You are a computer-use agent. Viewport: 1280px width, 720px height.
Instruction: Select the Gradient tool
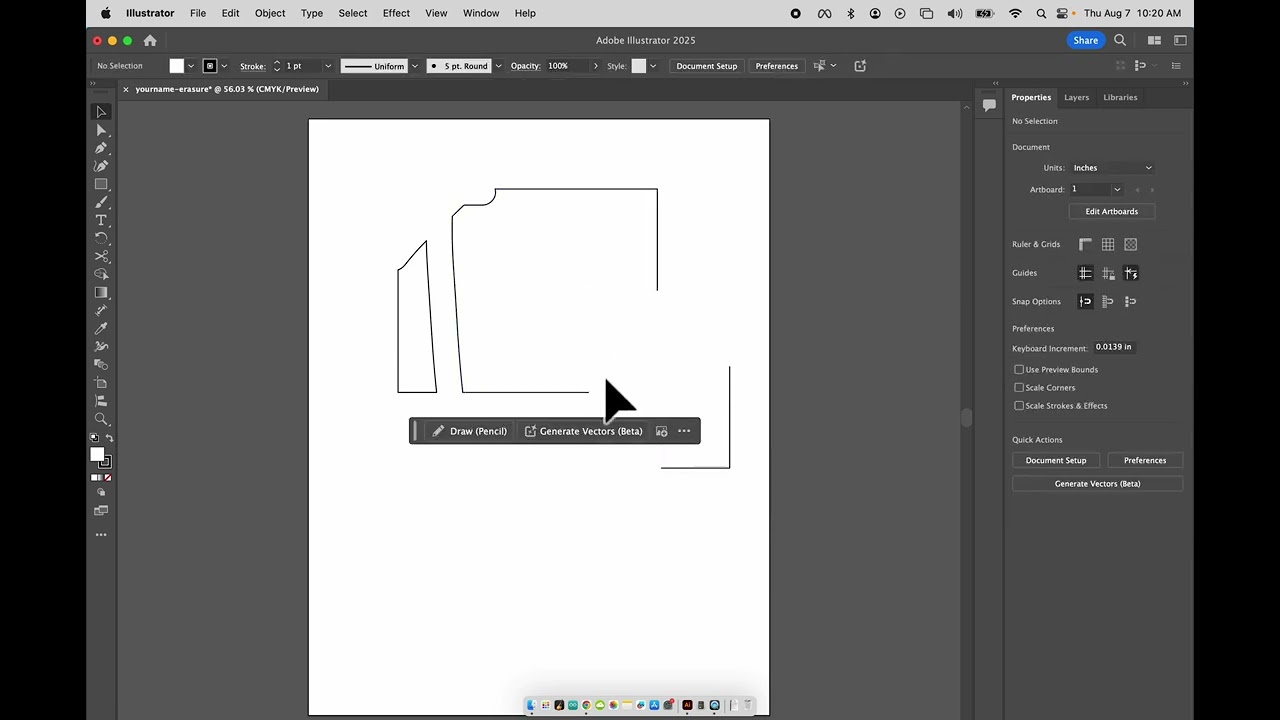tap(101, 292)
